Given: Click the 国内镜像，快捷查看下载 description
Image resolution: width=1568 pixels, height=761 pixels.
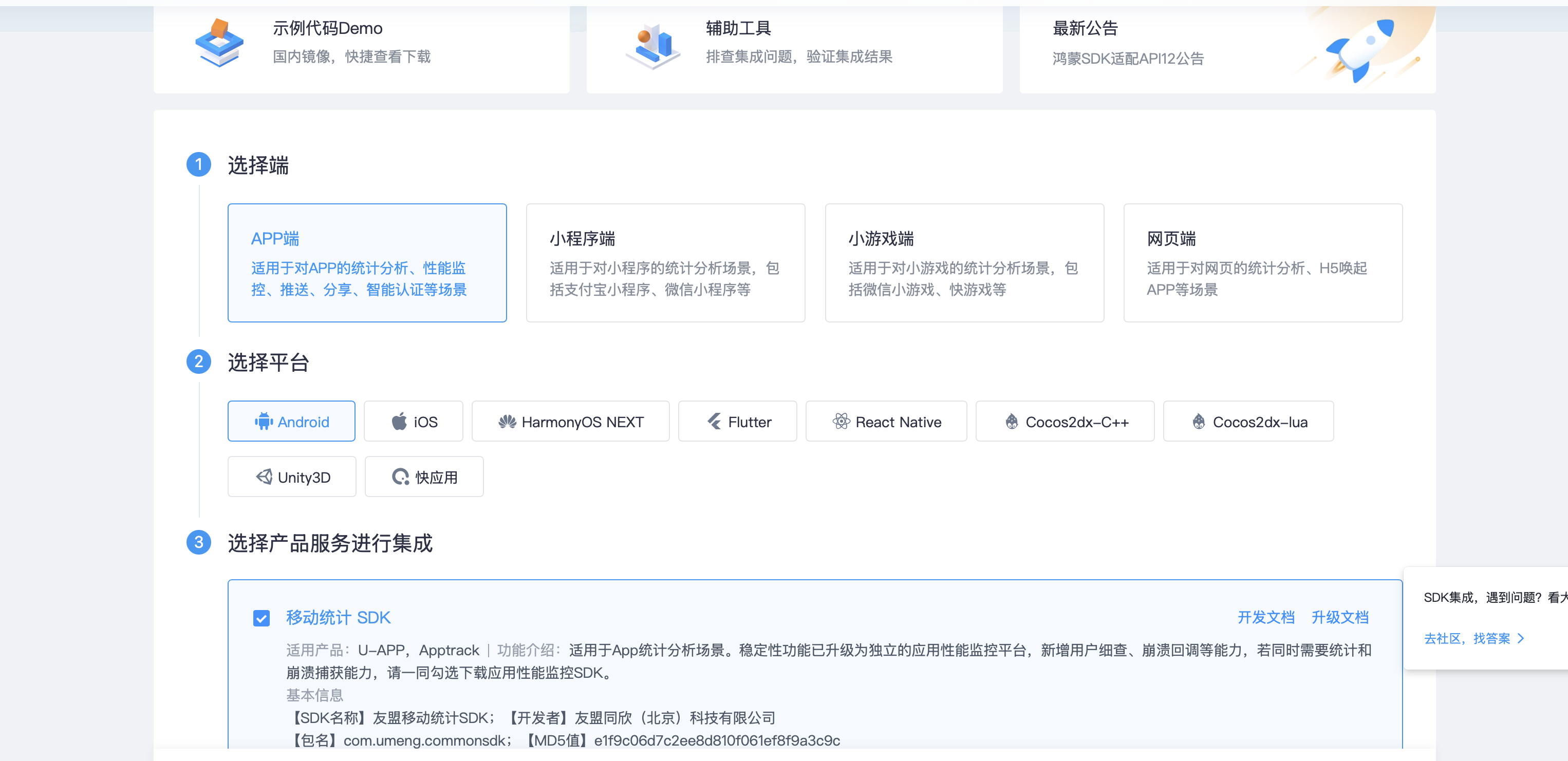Looking at the screenshot, I should (351, 56).
